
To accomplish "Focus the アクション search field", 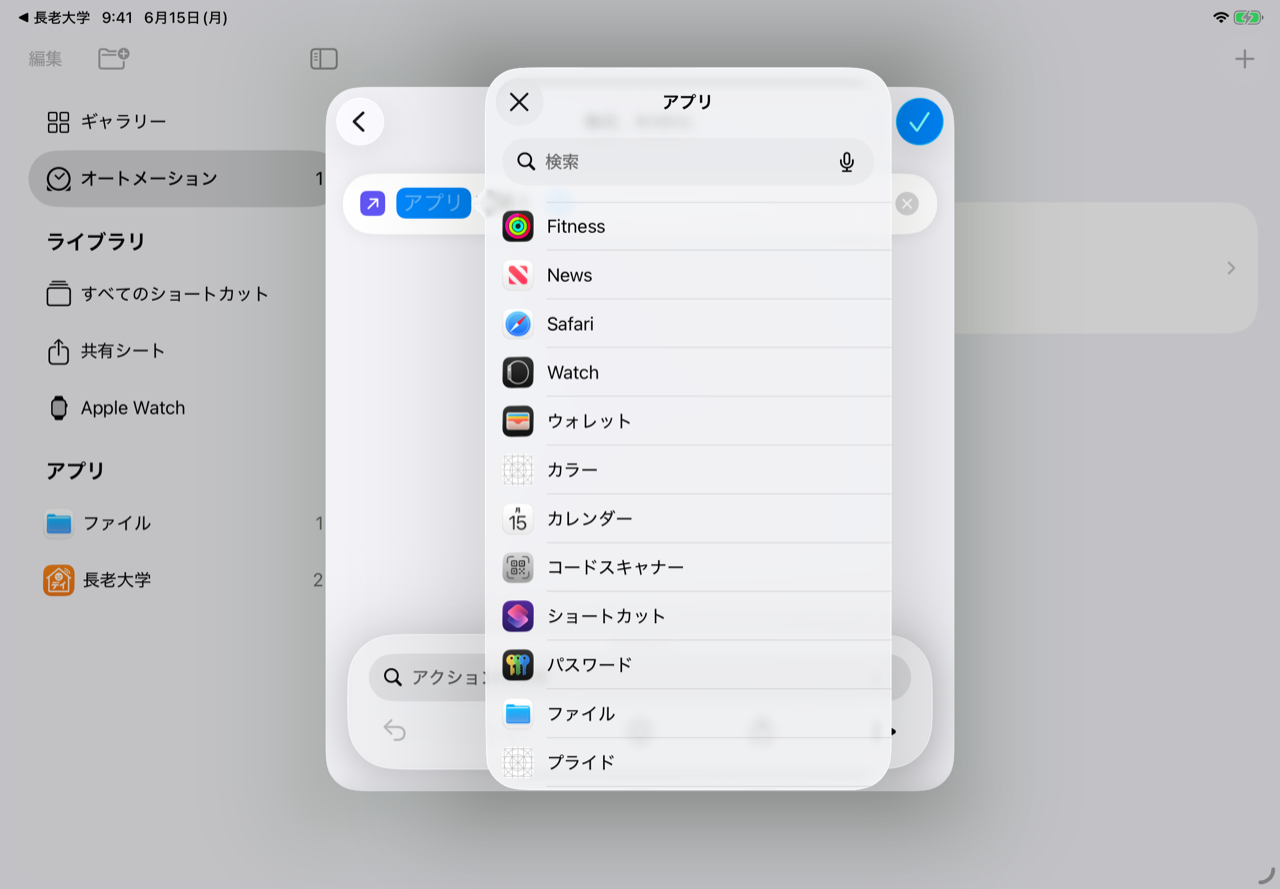I will click(640, 677).
